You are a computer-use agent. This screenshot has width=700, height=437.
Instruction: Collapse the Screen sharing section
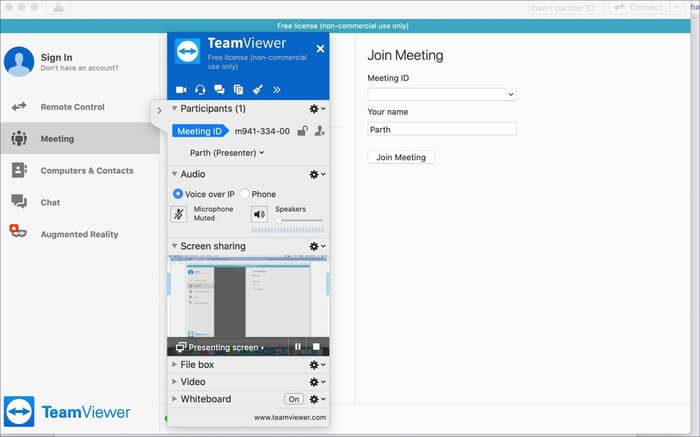[x=175, y=246]
